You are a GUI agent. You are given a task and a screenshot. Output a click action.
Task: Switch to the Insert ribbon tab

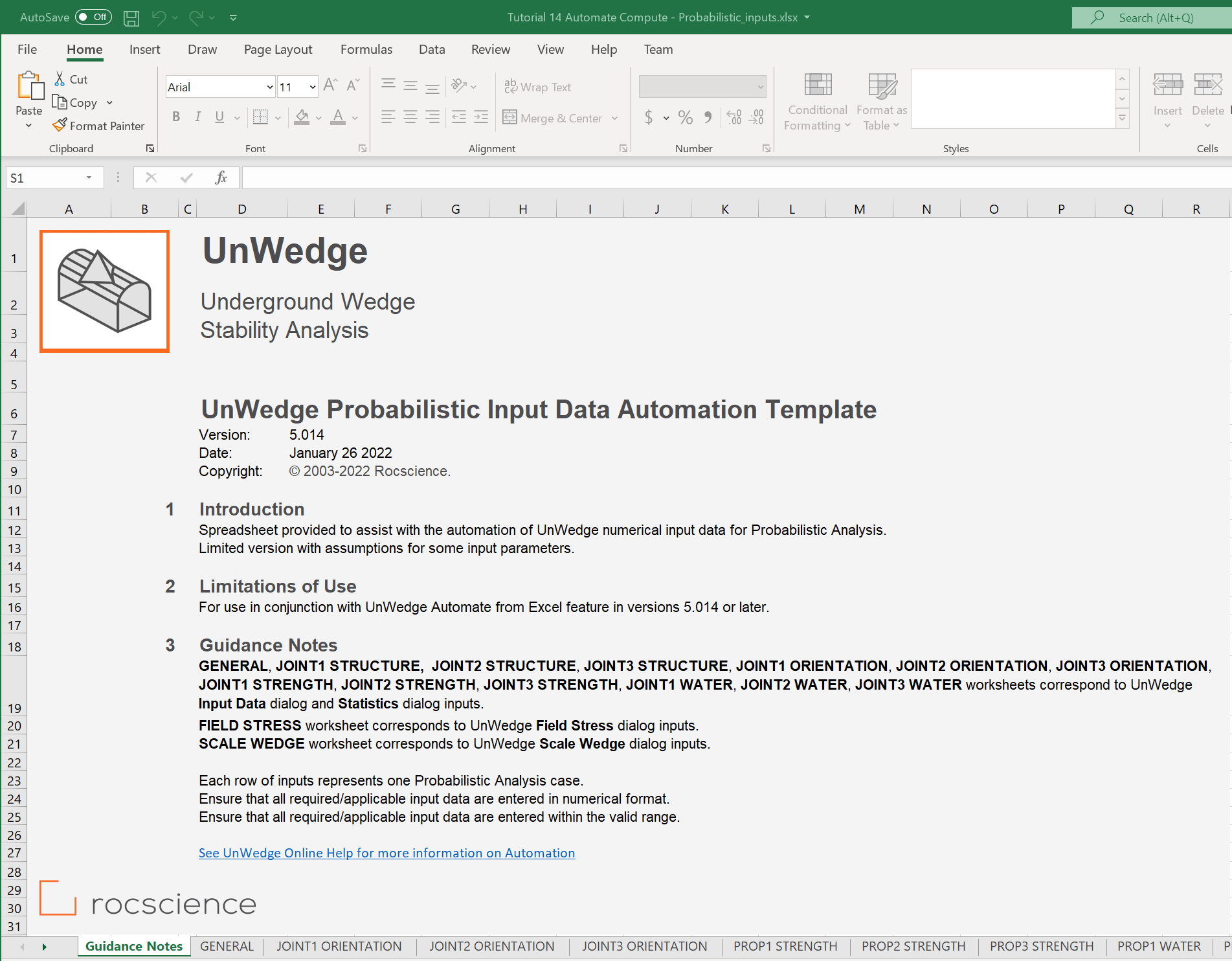click(x=144, y=49)
